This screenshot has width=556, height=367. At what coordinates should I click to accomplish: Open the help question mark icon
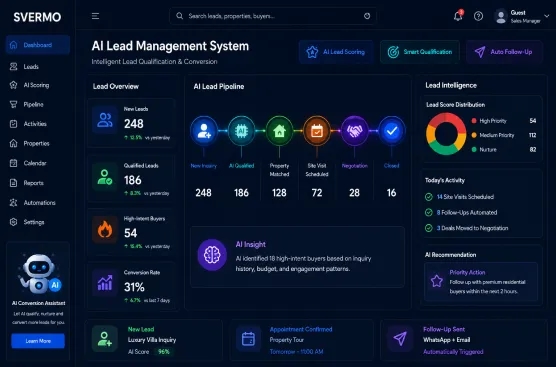478,16
